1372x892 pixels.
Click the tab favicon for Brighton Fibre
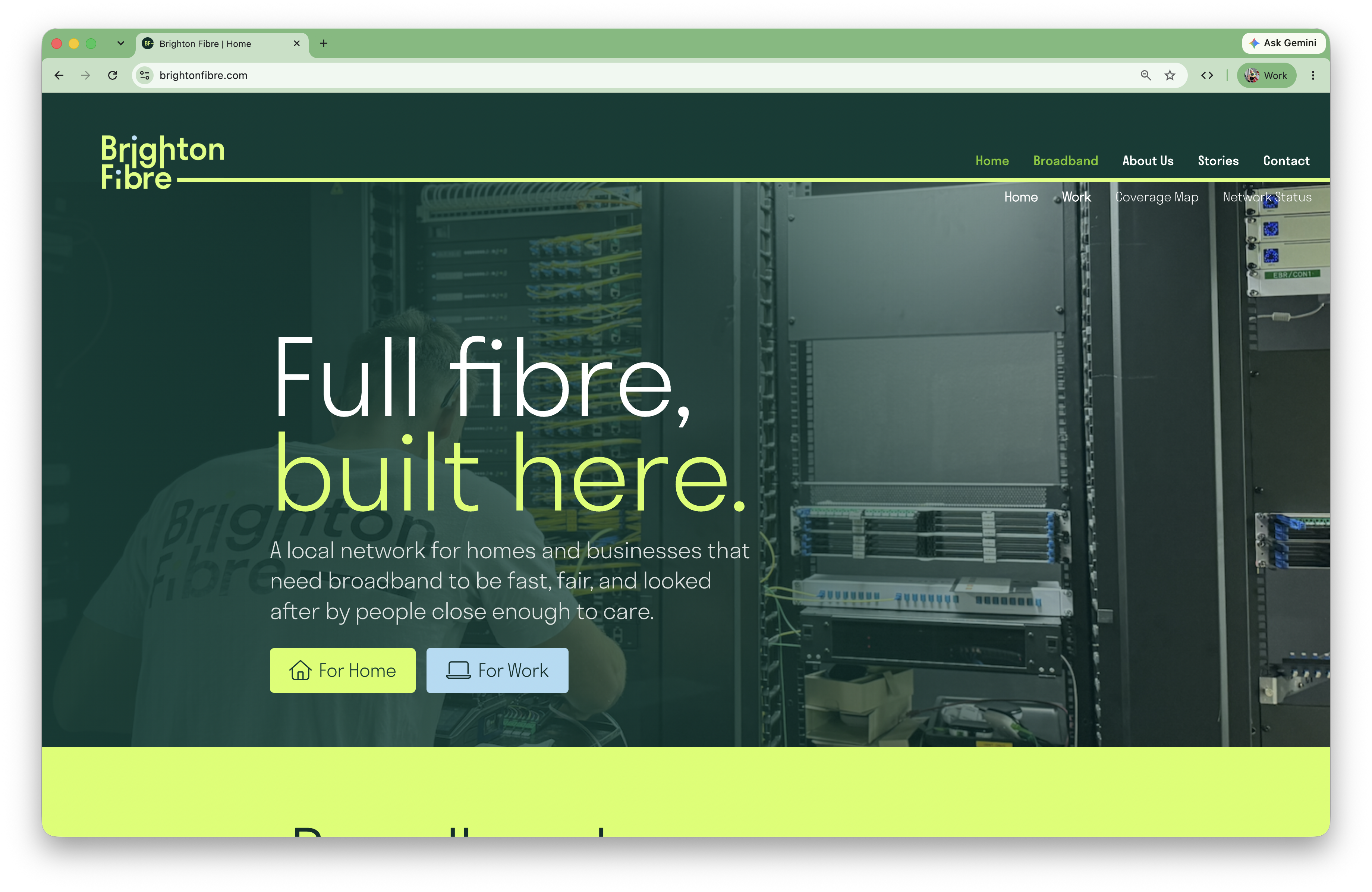tap(148, 43)
